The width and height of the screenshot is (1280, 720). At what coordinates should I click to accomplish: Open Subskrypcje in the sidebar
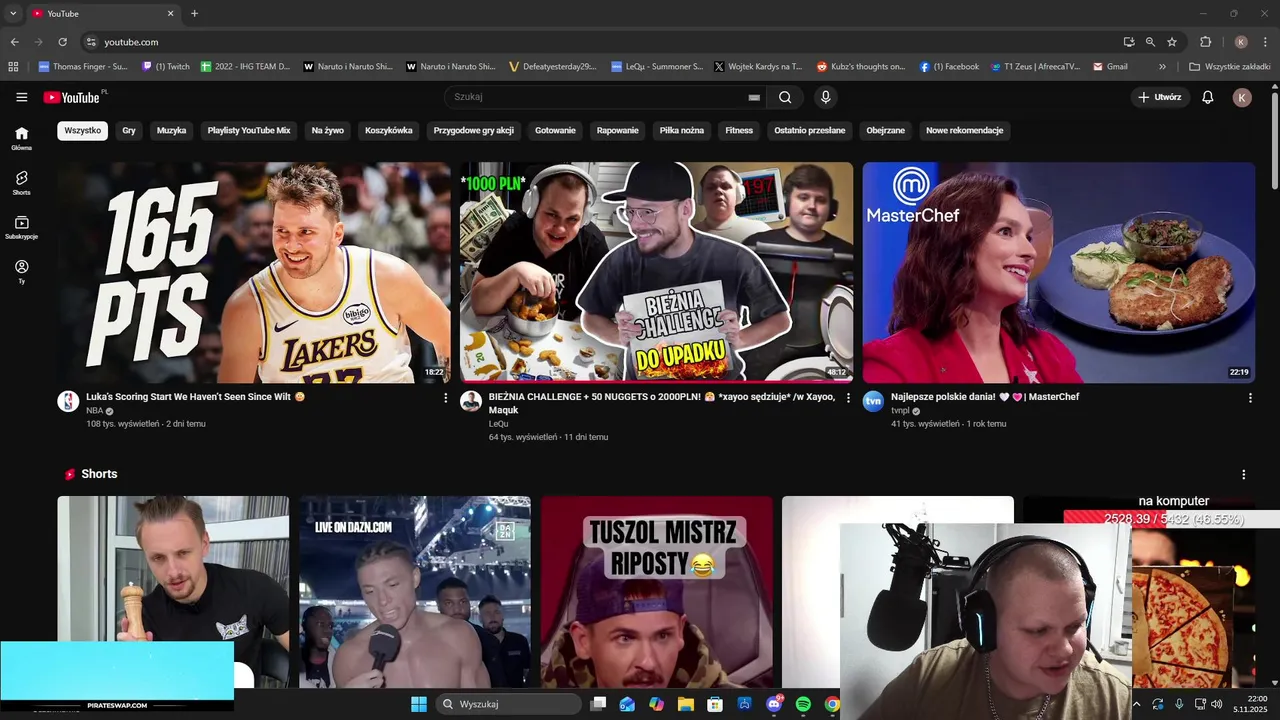[x=22, y=227]
